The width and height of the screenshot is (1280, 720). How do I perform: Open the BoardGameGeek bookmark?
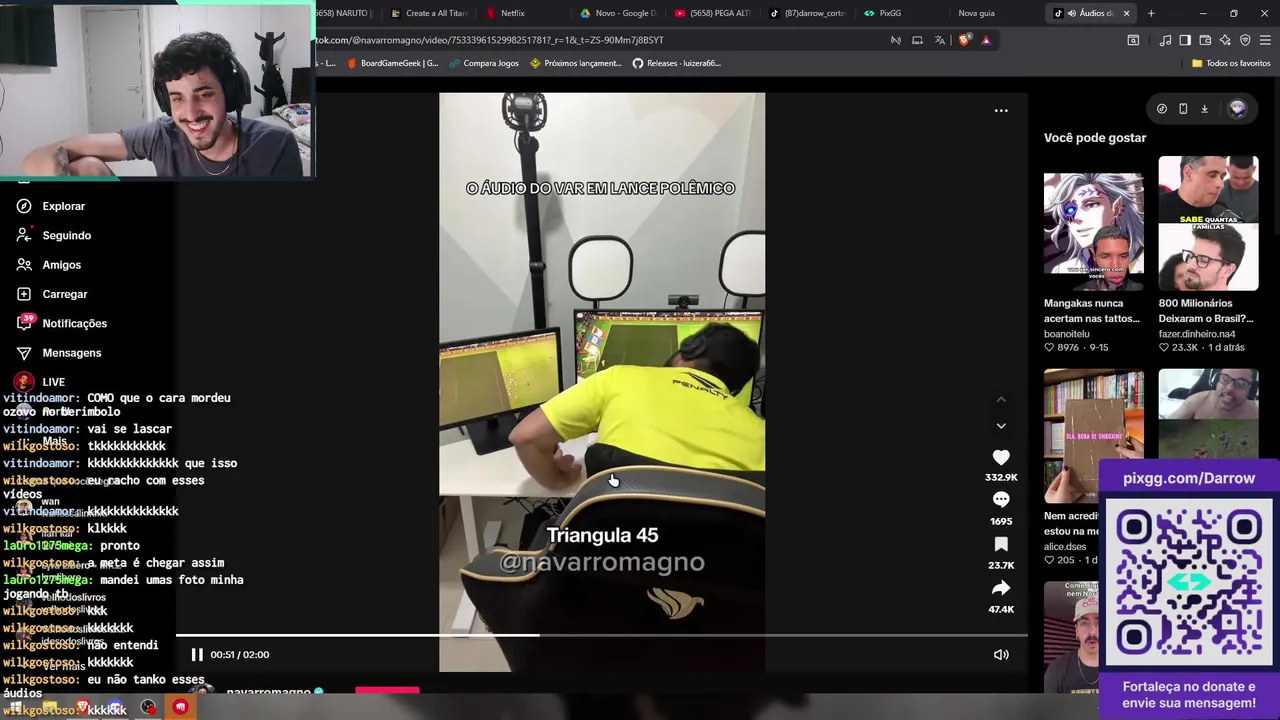click(x=392, y=63)
